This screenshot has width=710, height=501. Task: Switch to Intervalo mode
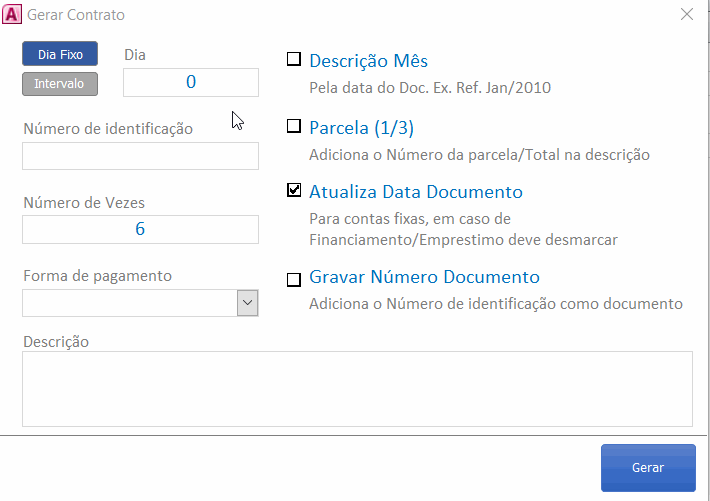[x=60, y=84]
